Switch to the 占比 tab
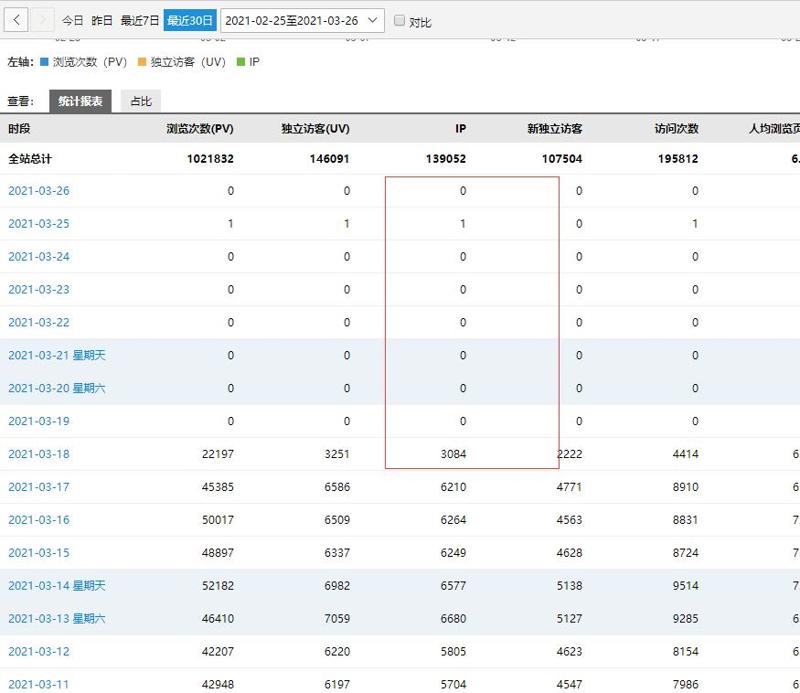Viewport: 800px width, 693px height. coord(141,101)
